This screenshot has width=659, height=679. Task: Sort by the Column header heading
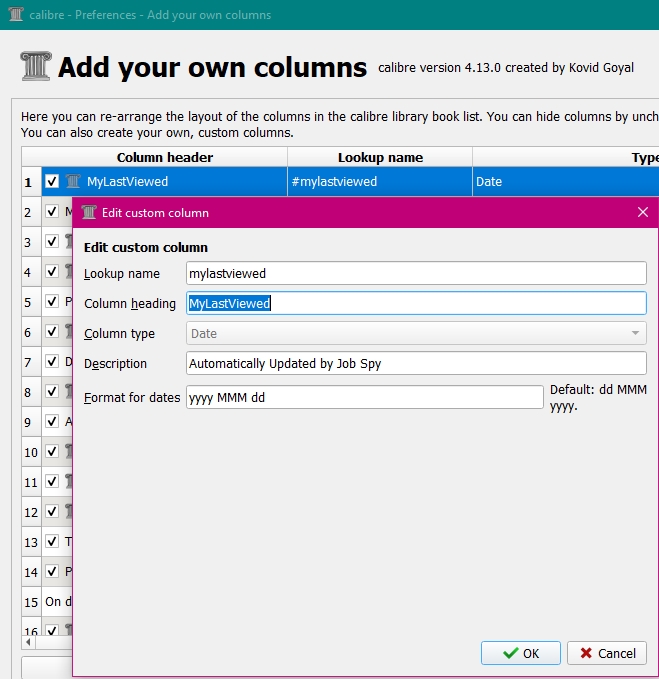(165, 157)
